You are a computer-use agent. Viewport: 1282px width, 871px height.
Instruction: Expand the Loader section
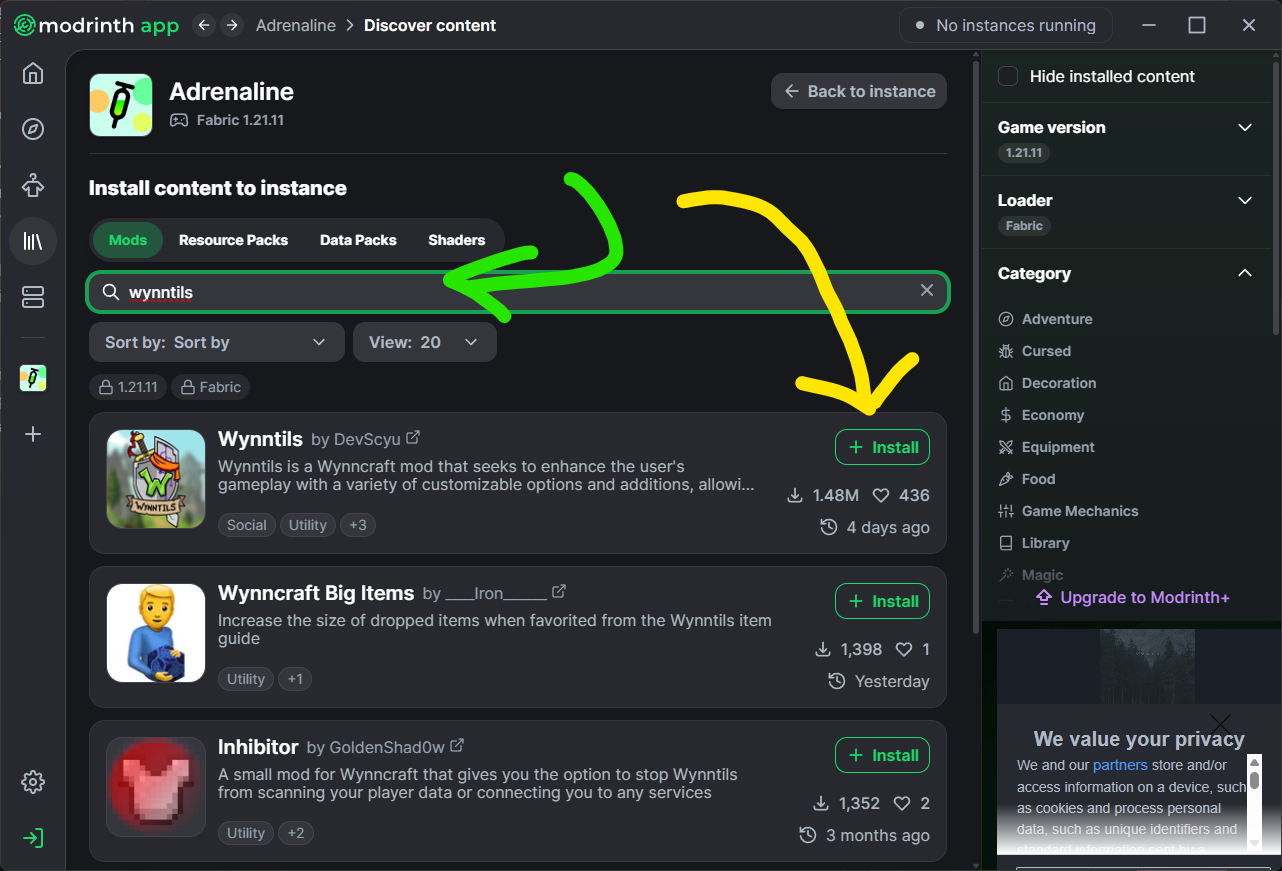(x=1245, y=200)
